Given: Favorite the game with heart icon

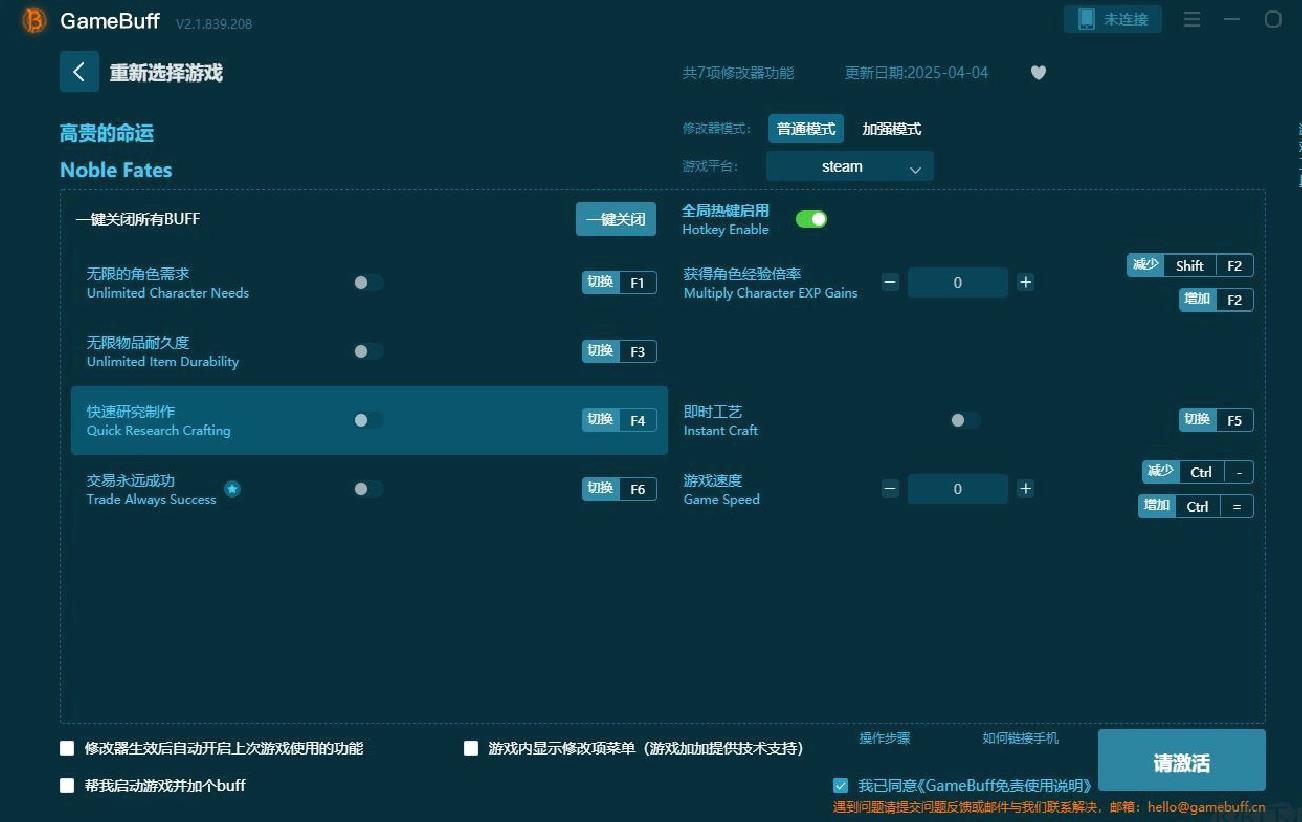Looking at the screenshot, I should 1038,72.
